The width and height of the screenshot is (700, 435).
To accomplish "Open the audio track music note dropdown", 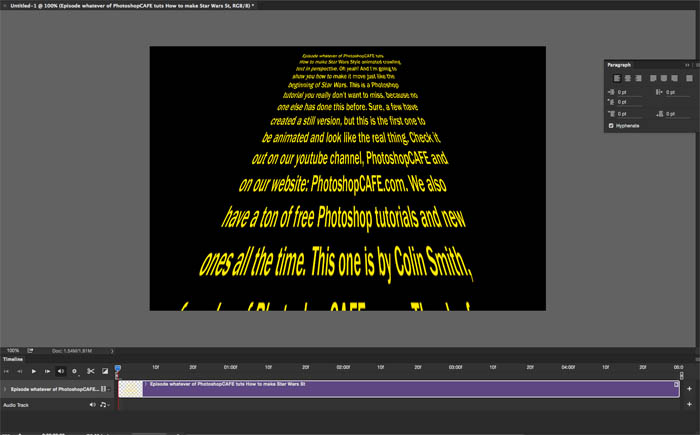I will pyautogui.click(x=104, y=405).
